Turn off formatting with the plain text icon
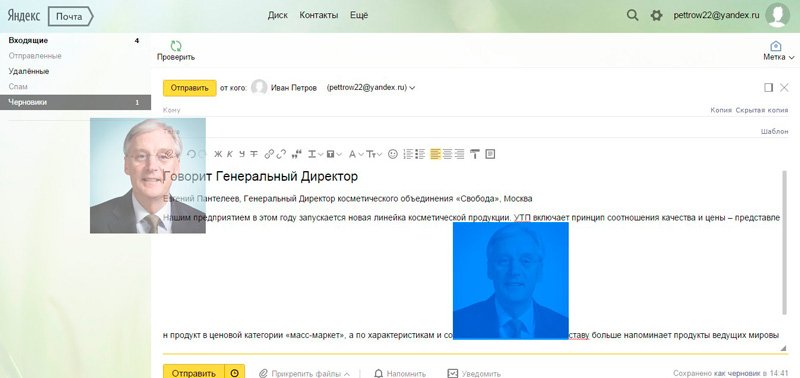 (x=490, y=154)
